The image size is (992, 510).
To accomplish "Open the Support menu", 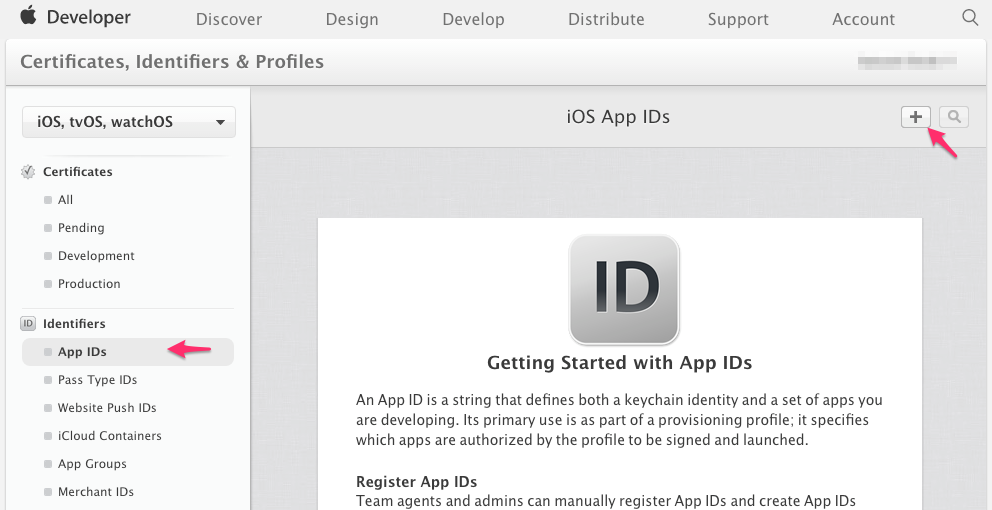I will [738, 19].
